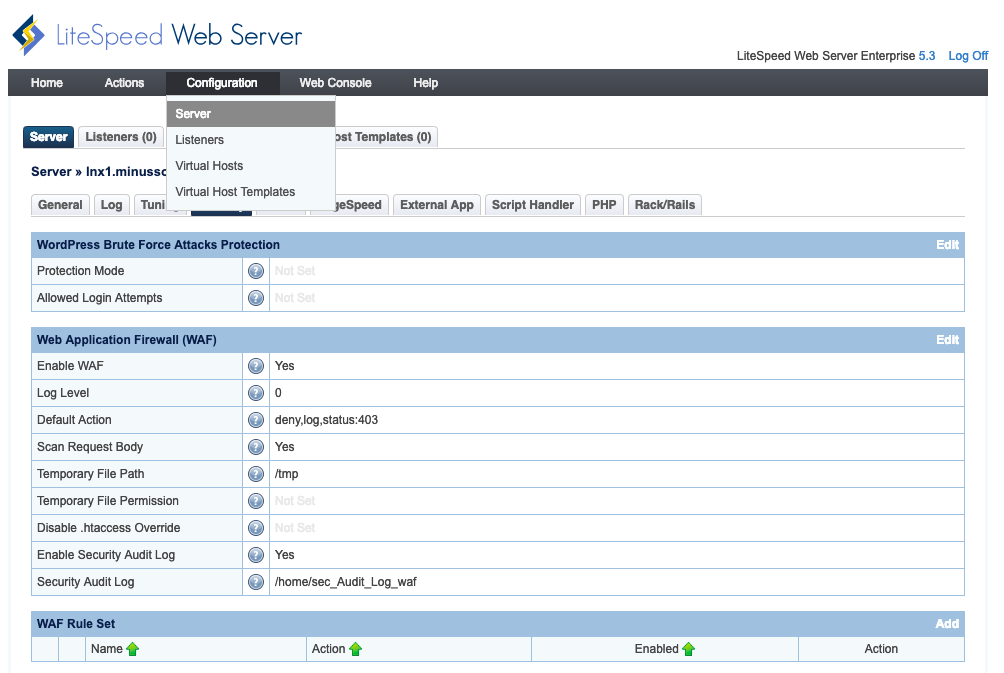Open the External App tab
This screenshot has width=1004, height=673.
[x=437, y=205]
